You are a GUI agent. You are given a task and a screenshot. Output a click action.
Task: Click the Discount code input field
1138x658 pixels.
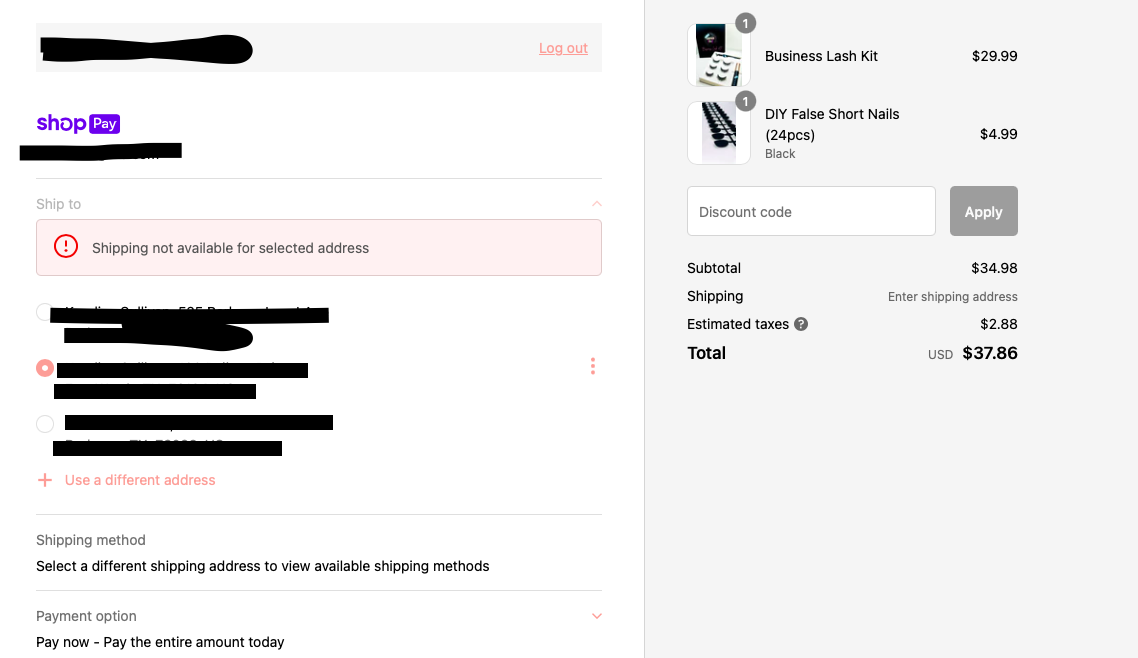[x=811, y=211]
